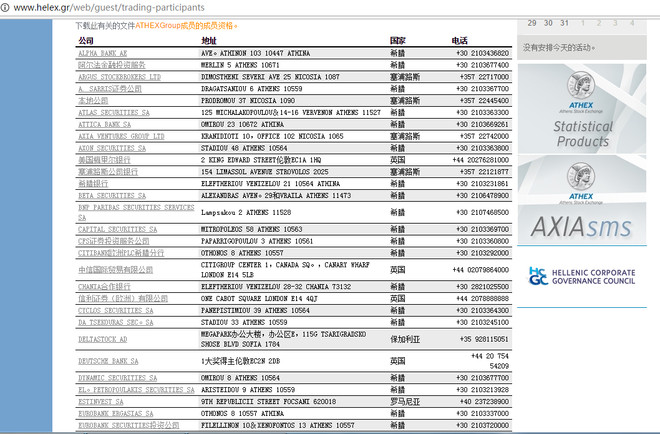Open ATTICA BANK SA link

tap(104, 125)
